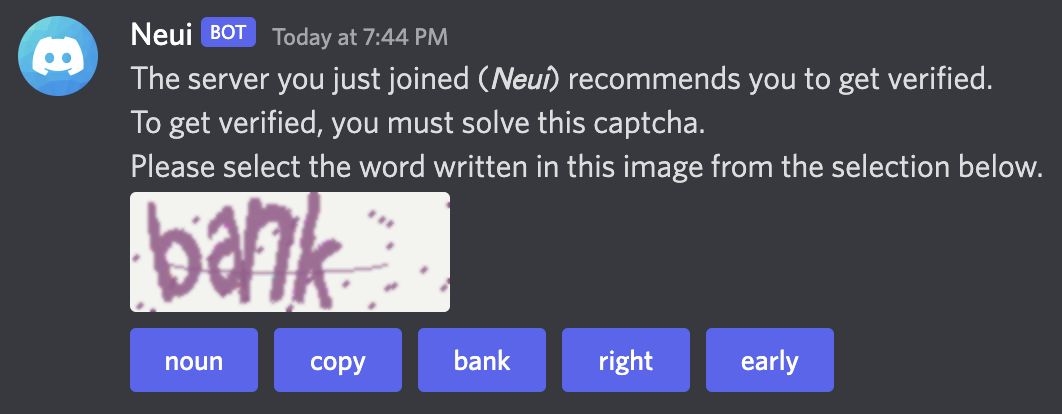The height and width of the screenshot is (414, 1062).
Task: Choose the "copy" answer button
Action: (x=338, y=360)
